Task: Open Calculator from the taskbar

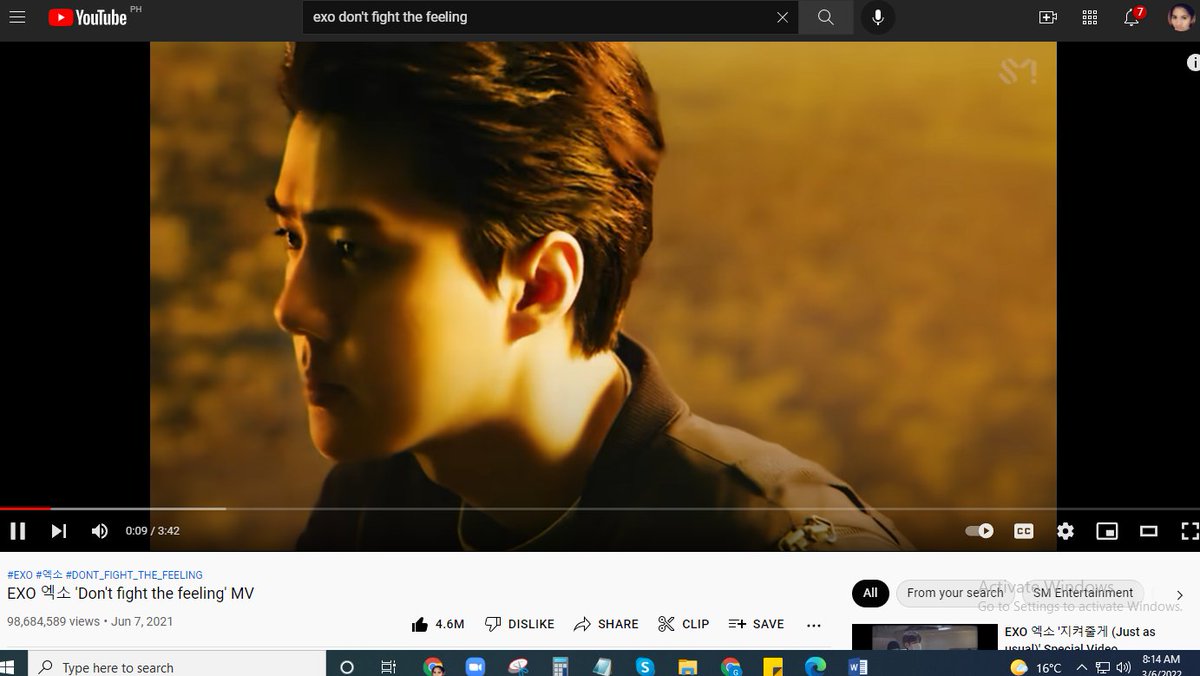Action: click(x=560, y=667)
